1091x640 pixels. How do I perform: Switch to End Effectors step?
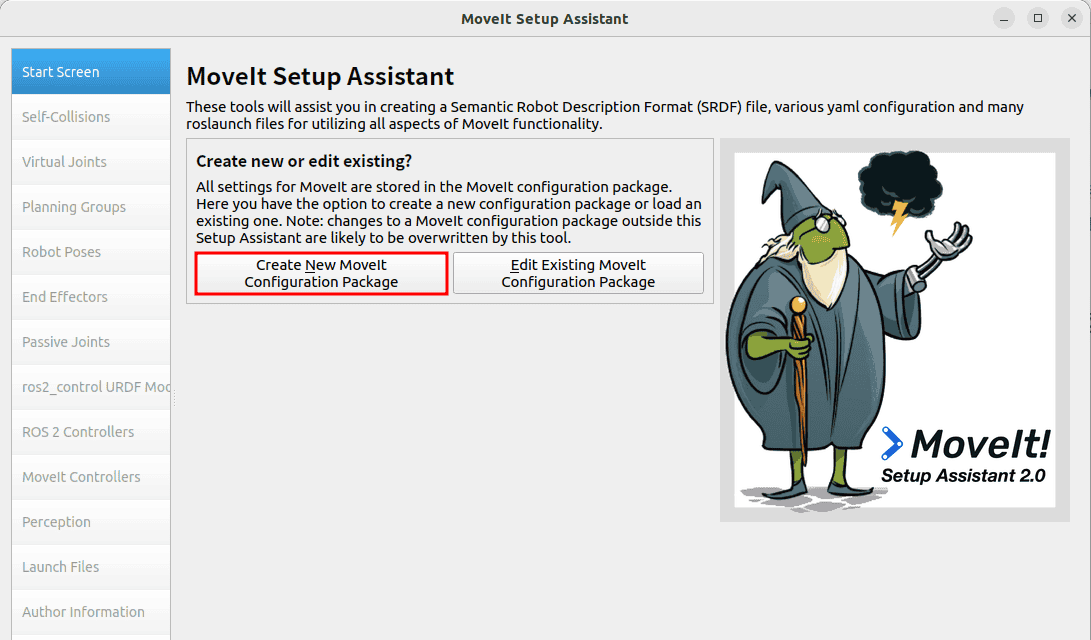[x=90, y=297]
